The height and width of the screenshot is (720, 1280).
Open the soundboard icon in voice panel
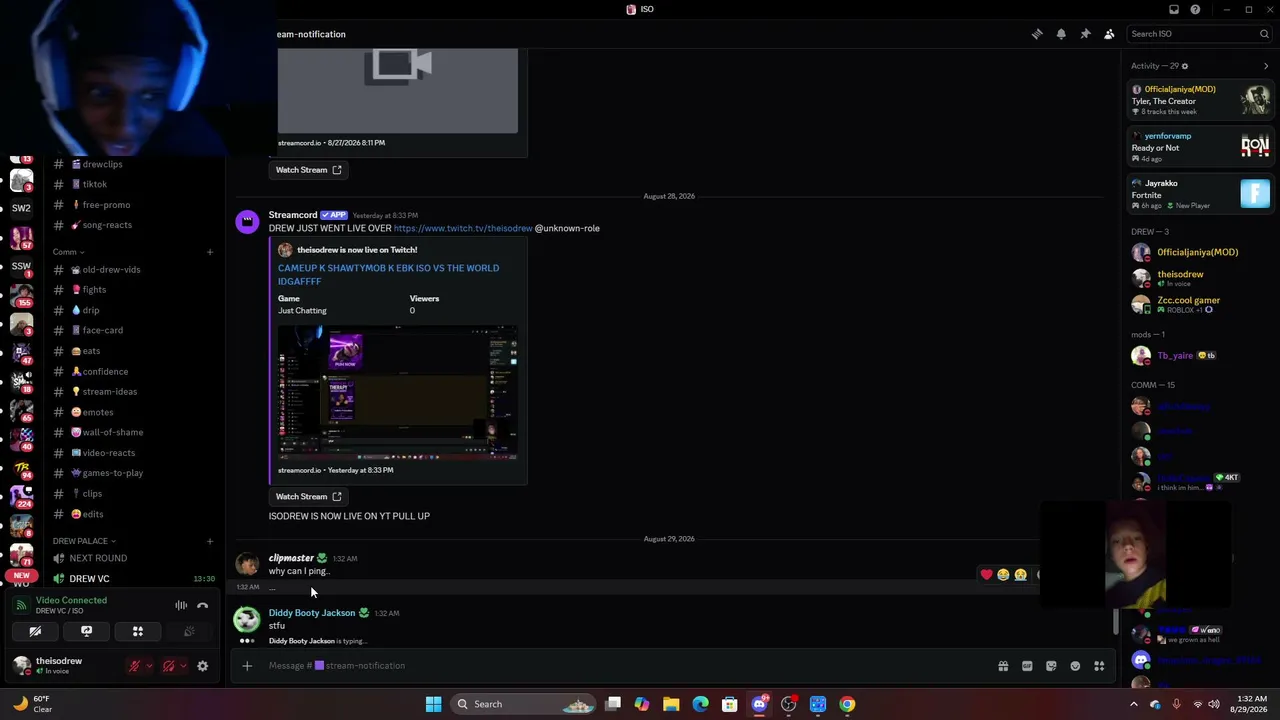click(189, 631)
